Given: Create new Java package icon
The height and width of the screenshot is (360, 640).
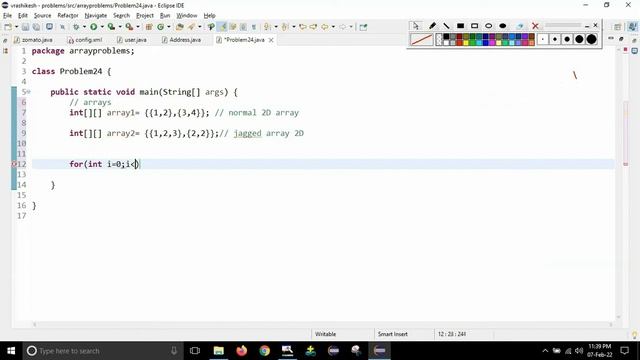Looking at the screenshot, I should (149, 27).
